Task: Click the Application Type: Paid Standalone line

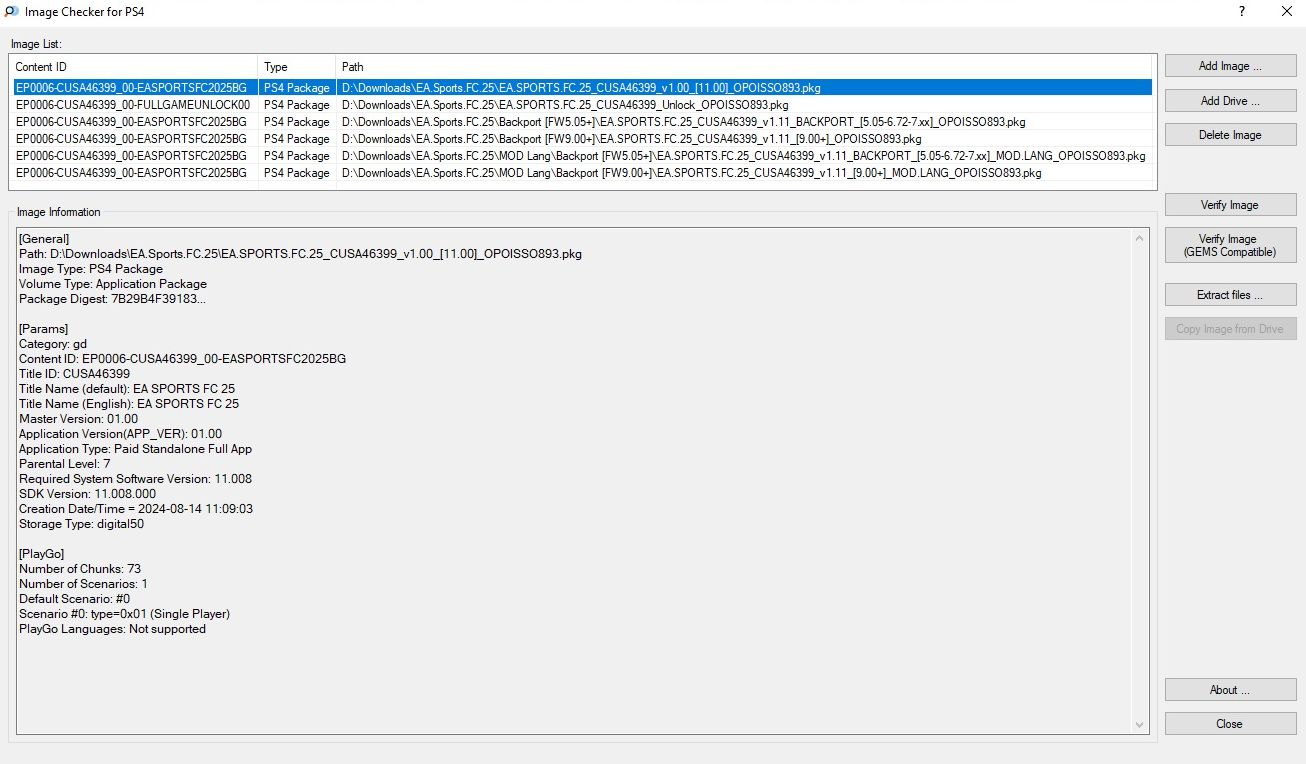Action: point(135,449)
